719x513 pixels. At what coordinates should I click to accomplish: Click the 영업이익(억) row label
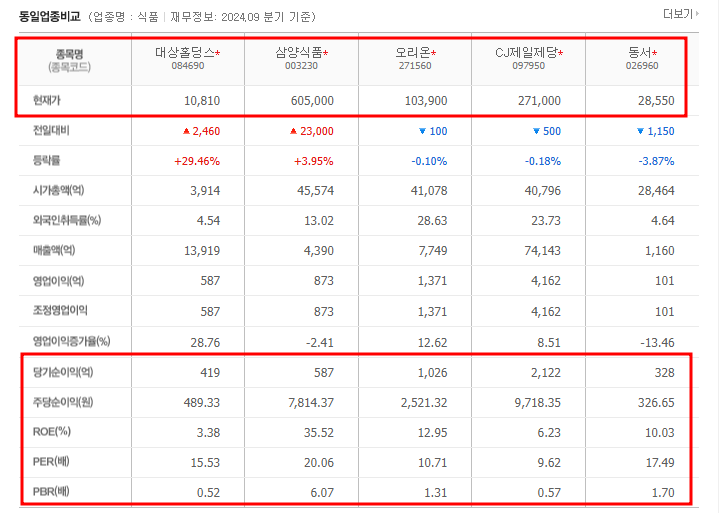coord(58,280)
